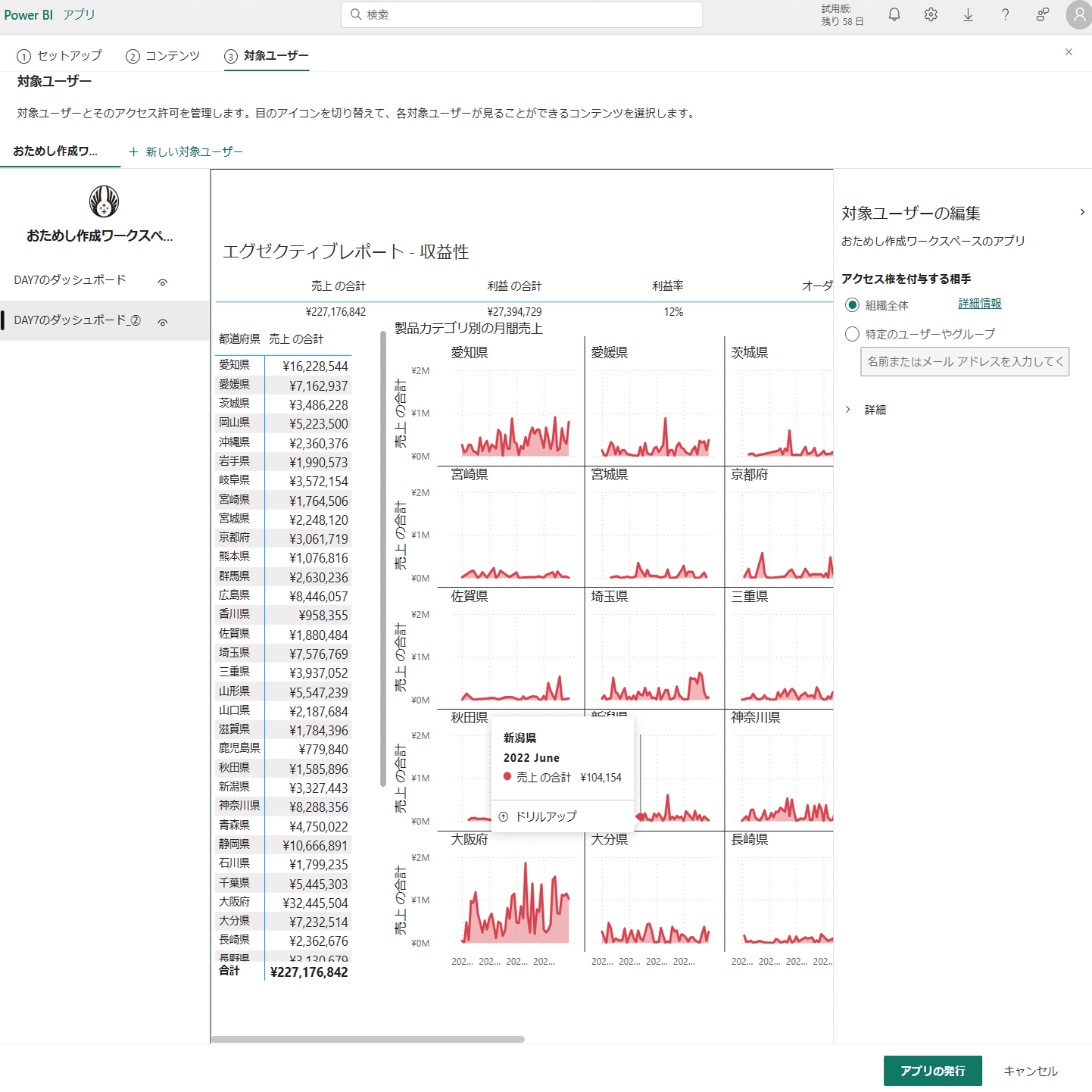Go to the セットアップ step tab

pos(59,56)
